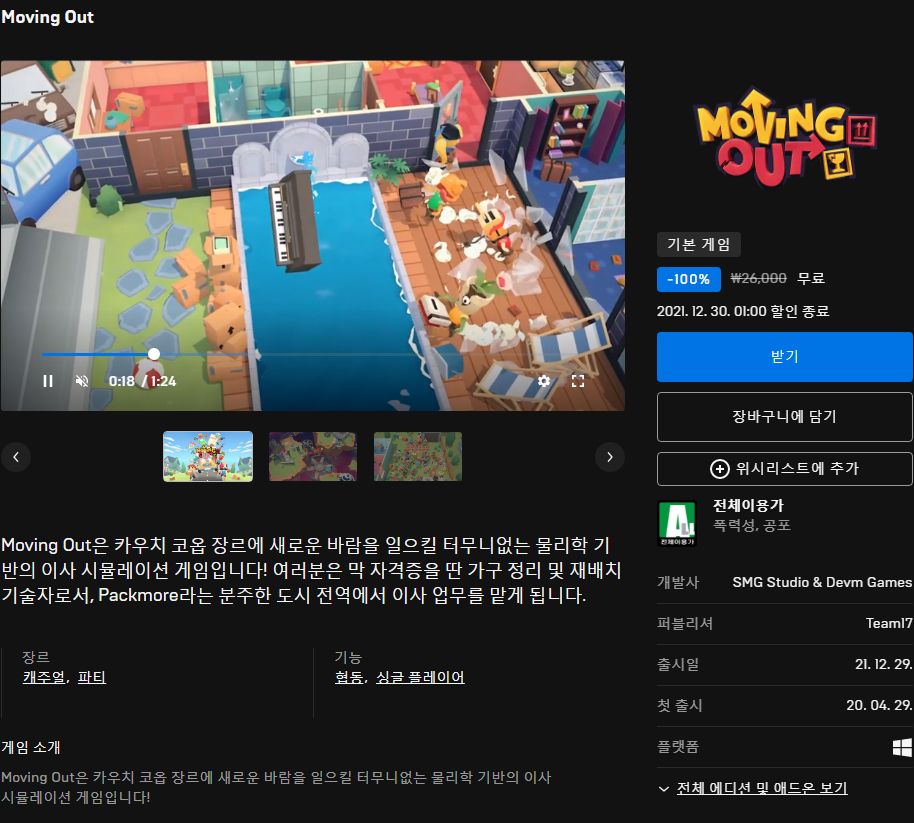Pause the trailer video
Viewport: 914px width, 823px height.
pyautogui.click(x=48, y=381)
